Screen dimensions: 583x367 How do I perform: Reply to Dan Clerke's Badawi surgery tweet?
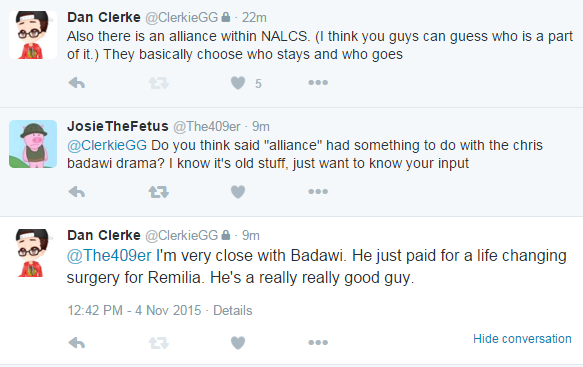[77, 342]
